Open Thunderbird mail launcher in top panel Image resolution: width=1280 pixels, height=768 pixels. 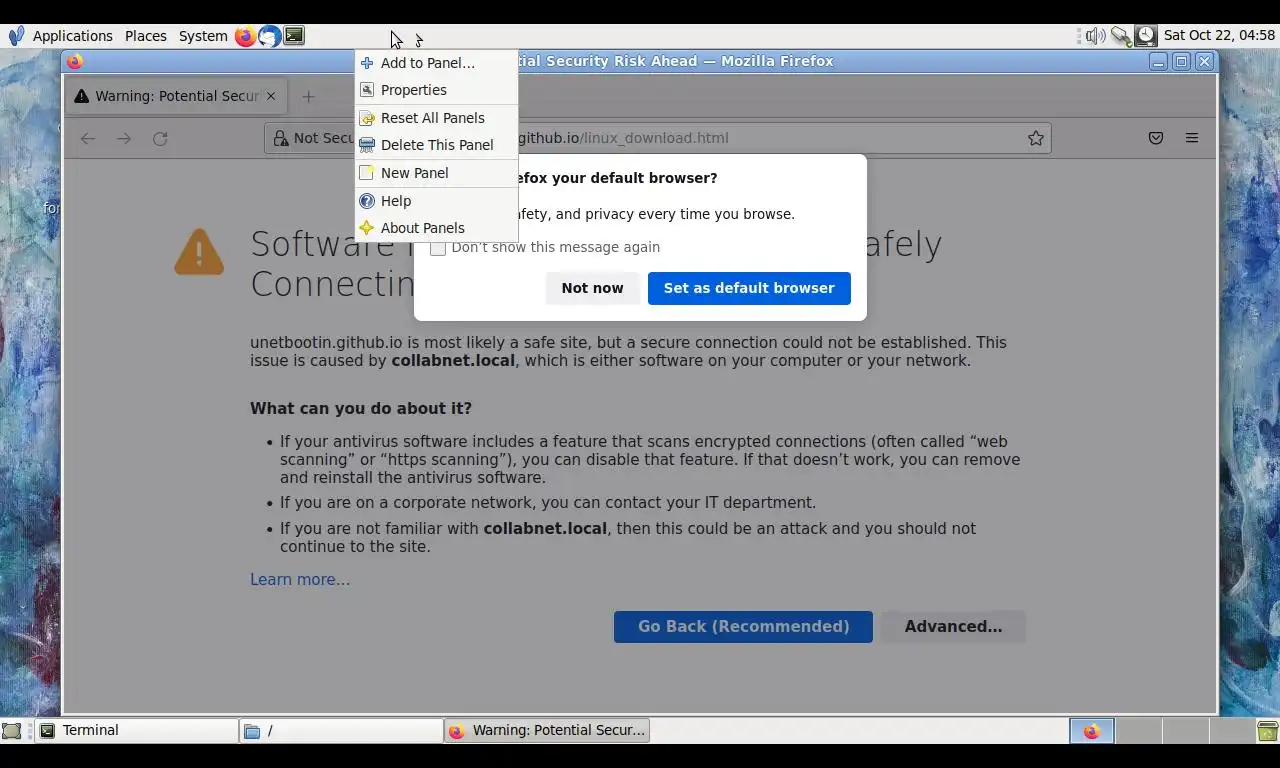(x=269, y=36)
